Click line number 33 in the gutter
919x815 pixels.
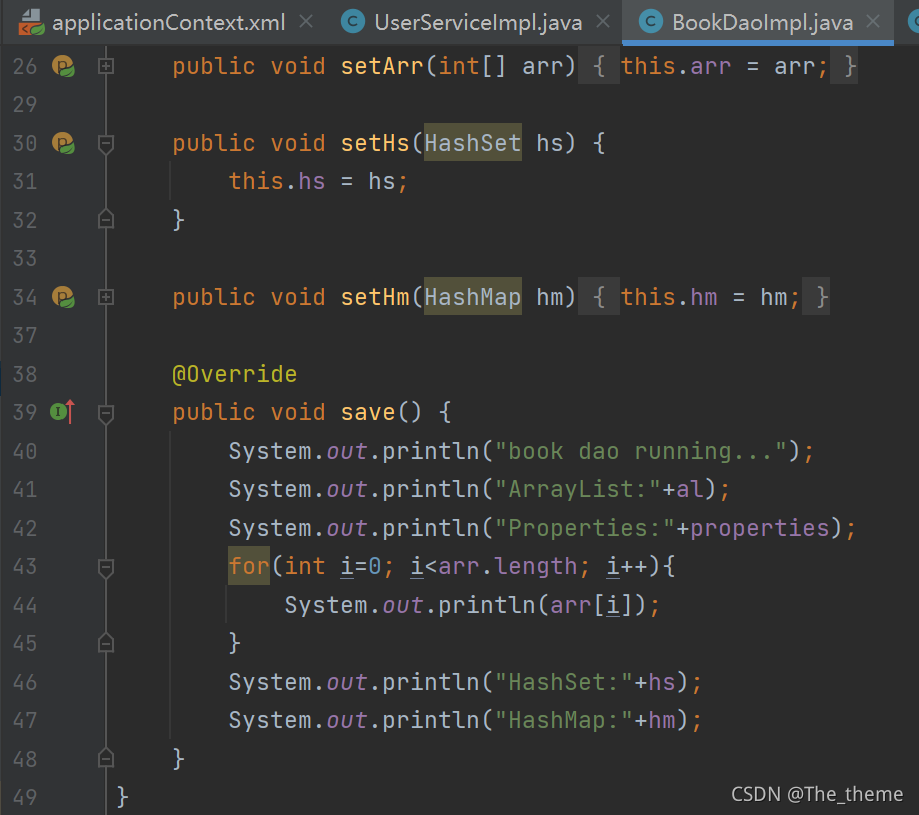(25, 258)
